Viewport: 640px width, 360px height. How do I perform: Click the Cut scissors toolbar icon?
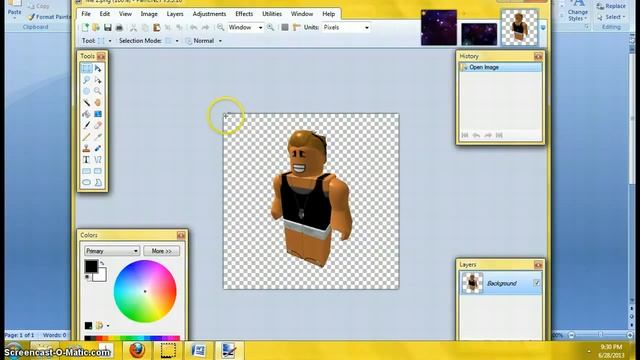tap(133, 27)
